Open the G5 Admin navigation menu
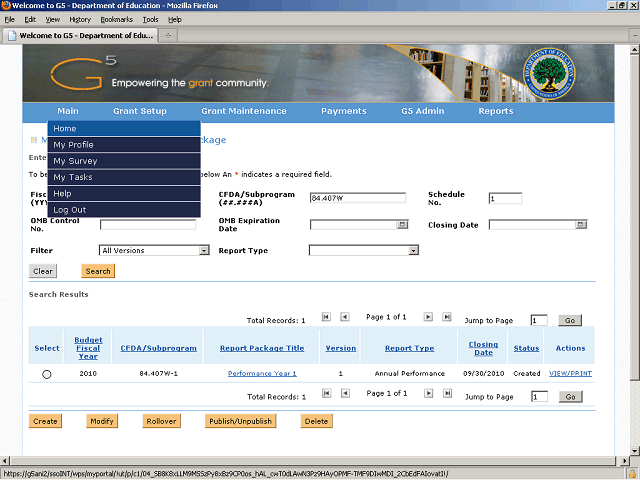640x480 pixels. click(x=422, y=111)
